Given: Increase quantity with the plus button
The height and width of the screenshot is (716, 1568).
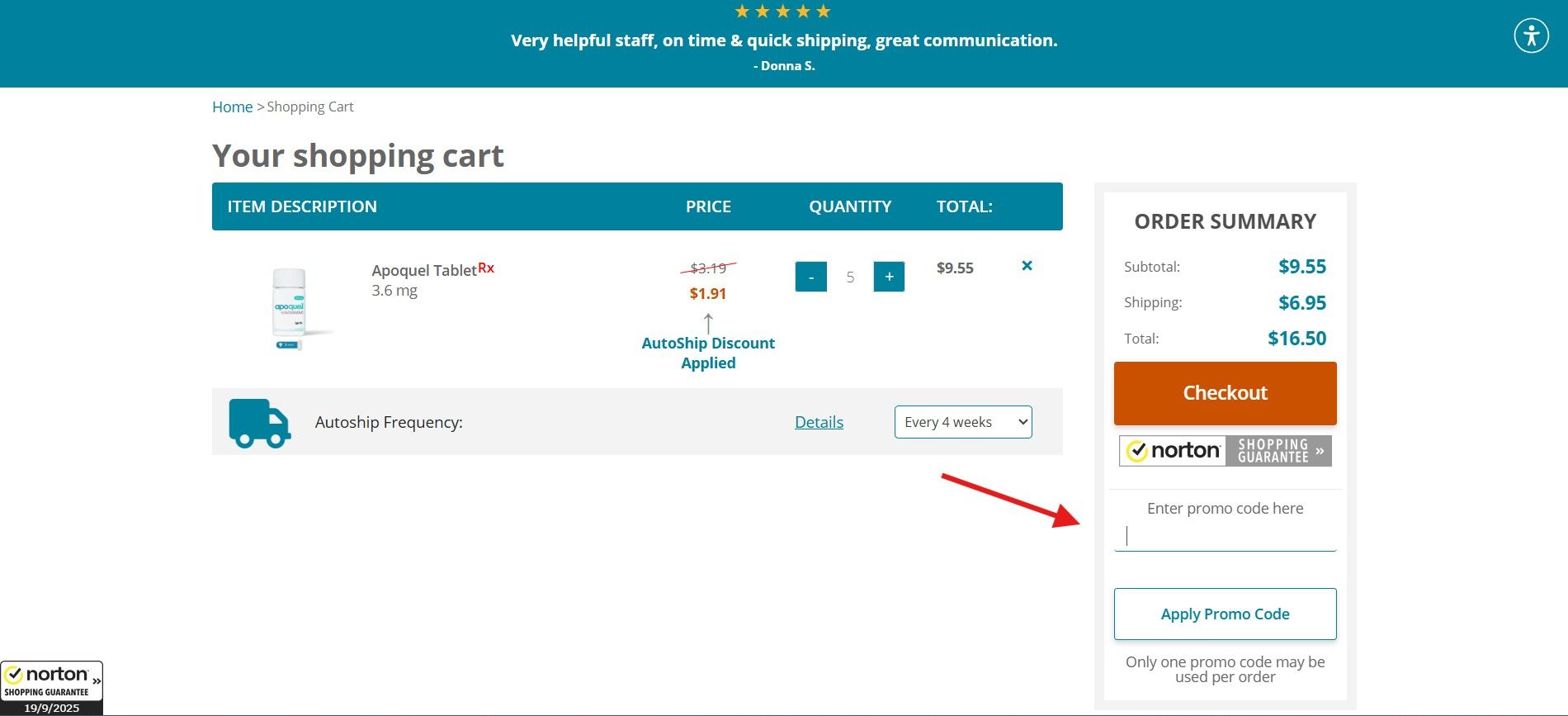Looking at the screenshot, I should click(889, 277).
